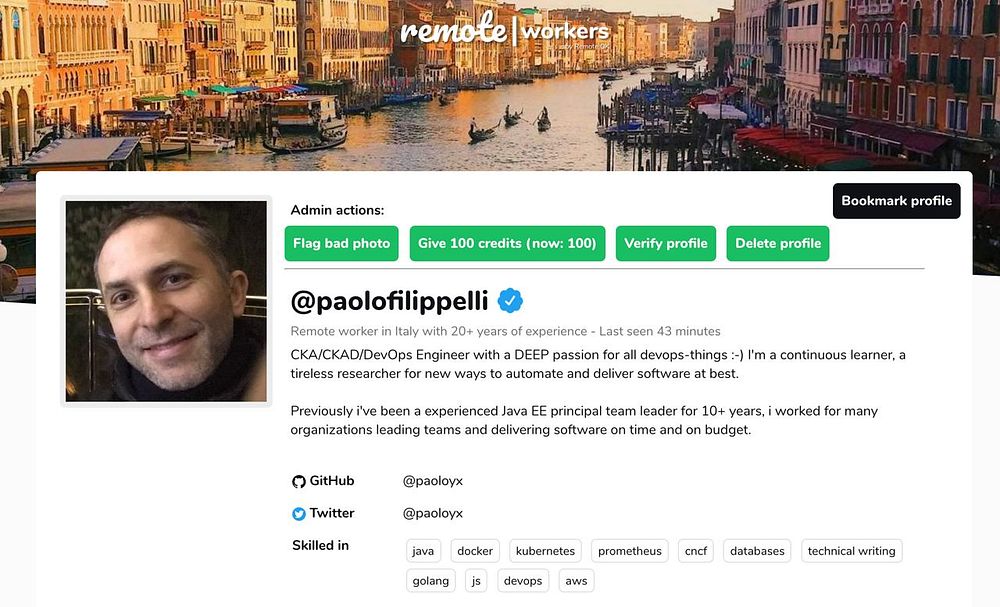The width and height of the screenshot is (1000, 607).
Task: Select the technical writing skill tag
Action: 851,551
